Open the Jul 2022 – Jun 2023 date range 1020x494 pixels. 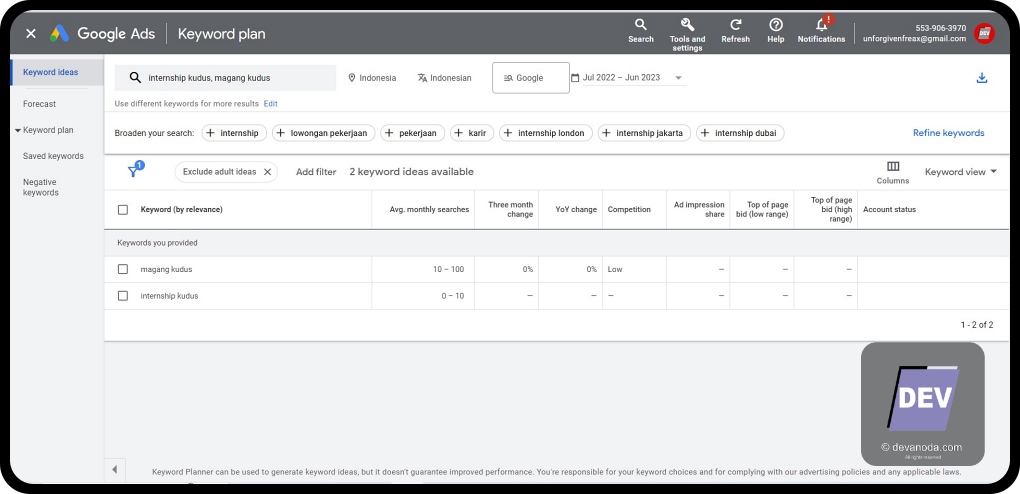coord(627,77)
